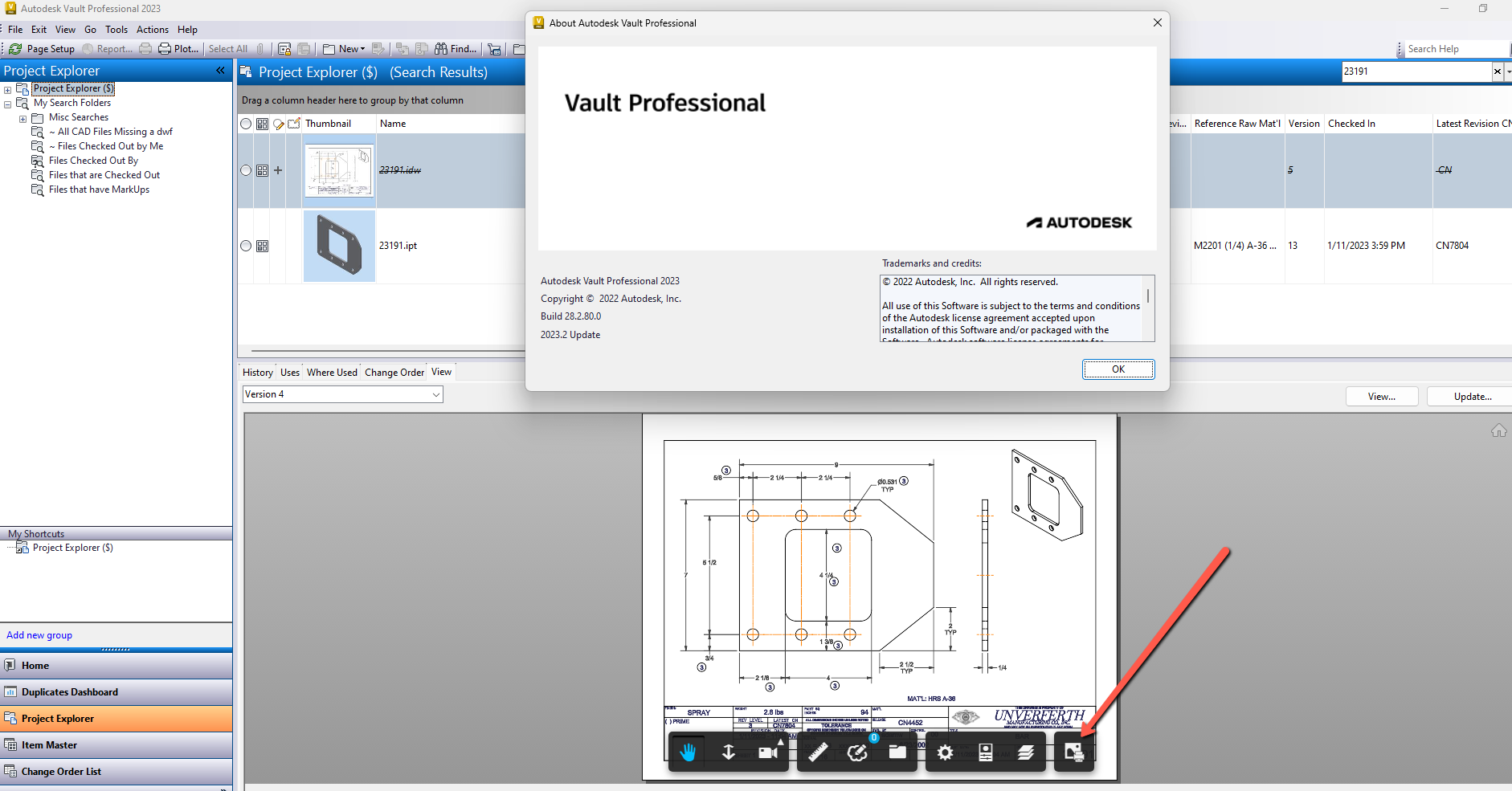Open the Version 4 dropdown
Screen dimensions: 1512x791
(435, 394)
